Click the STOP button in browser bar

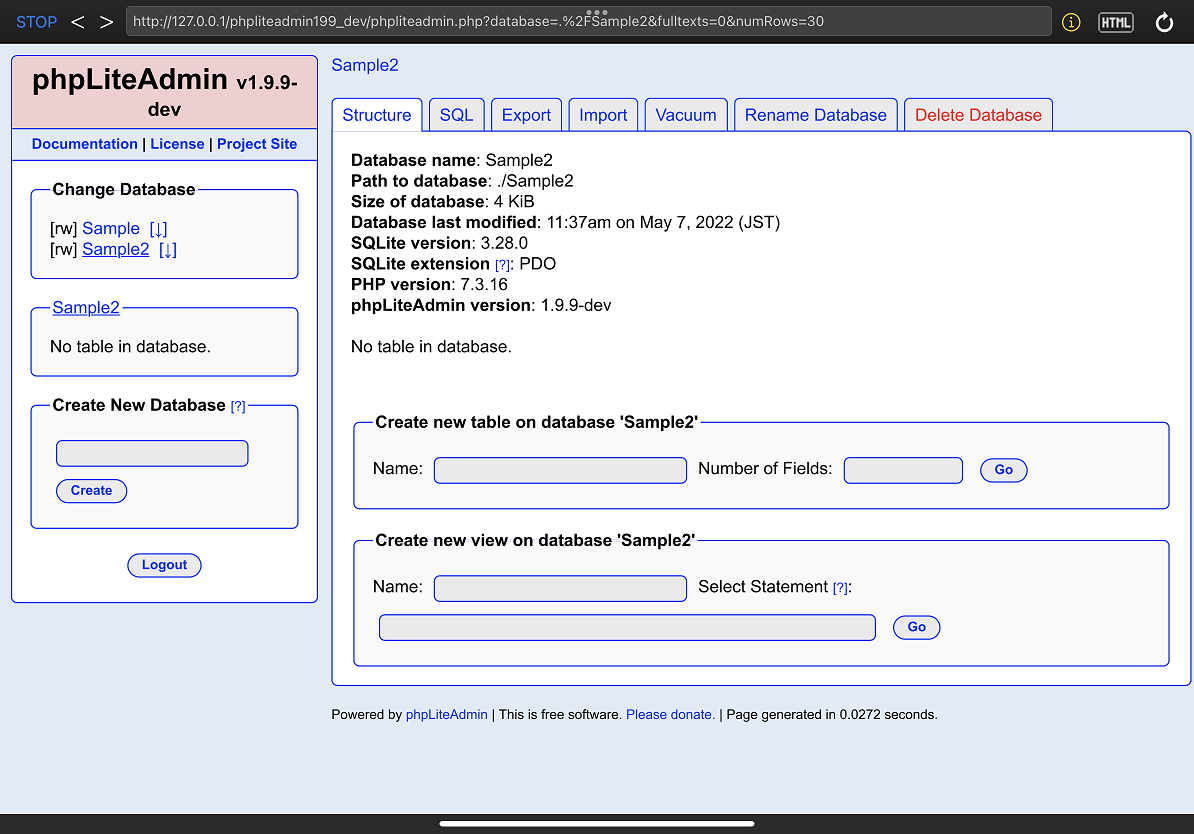37,22
